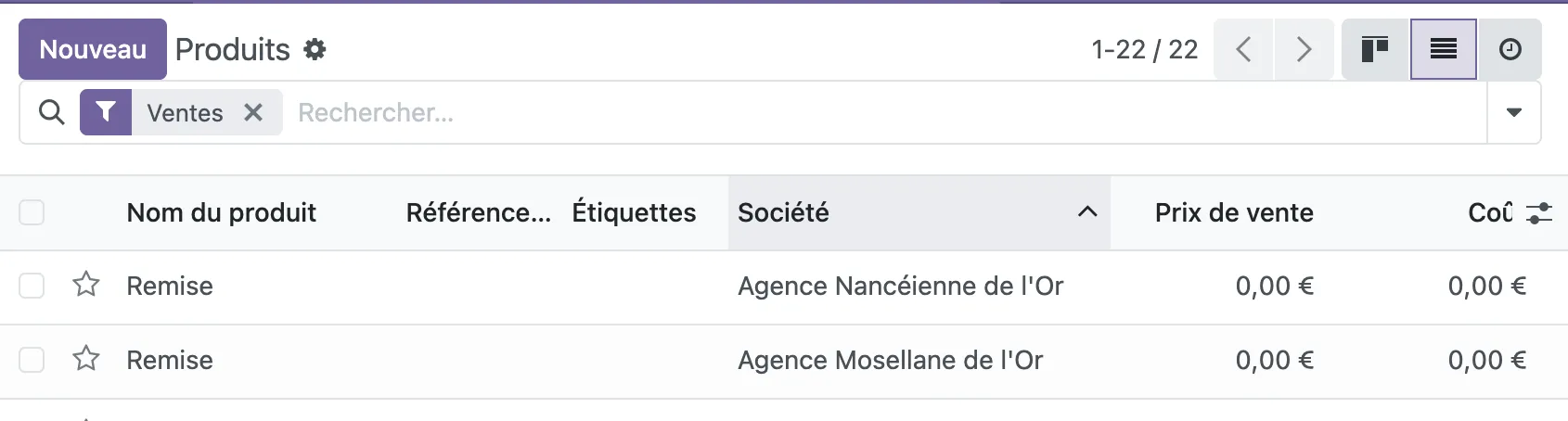Open the optional columns adjuster

[x=1539, y=213]
